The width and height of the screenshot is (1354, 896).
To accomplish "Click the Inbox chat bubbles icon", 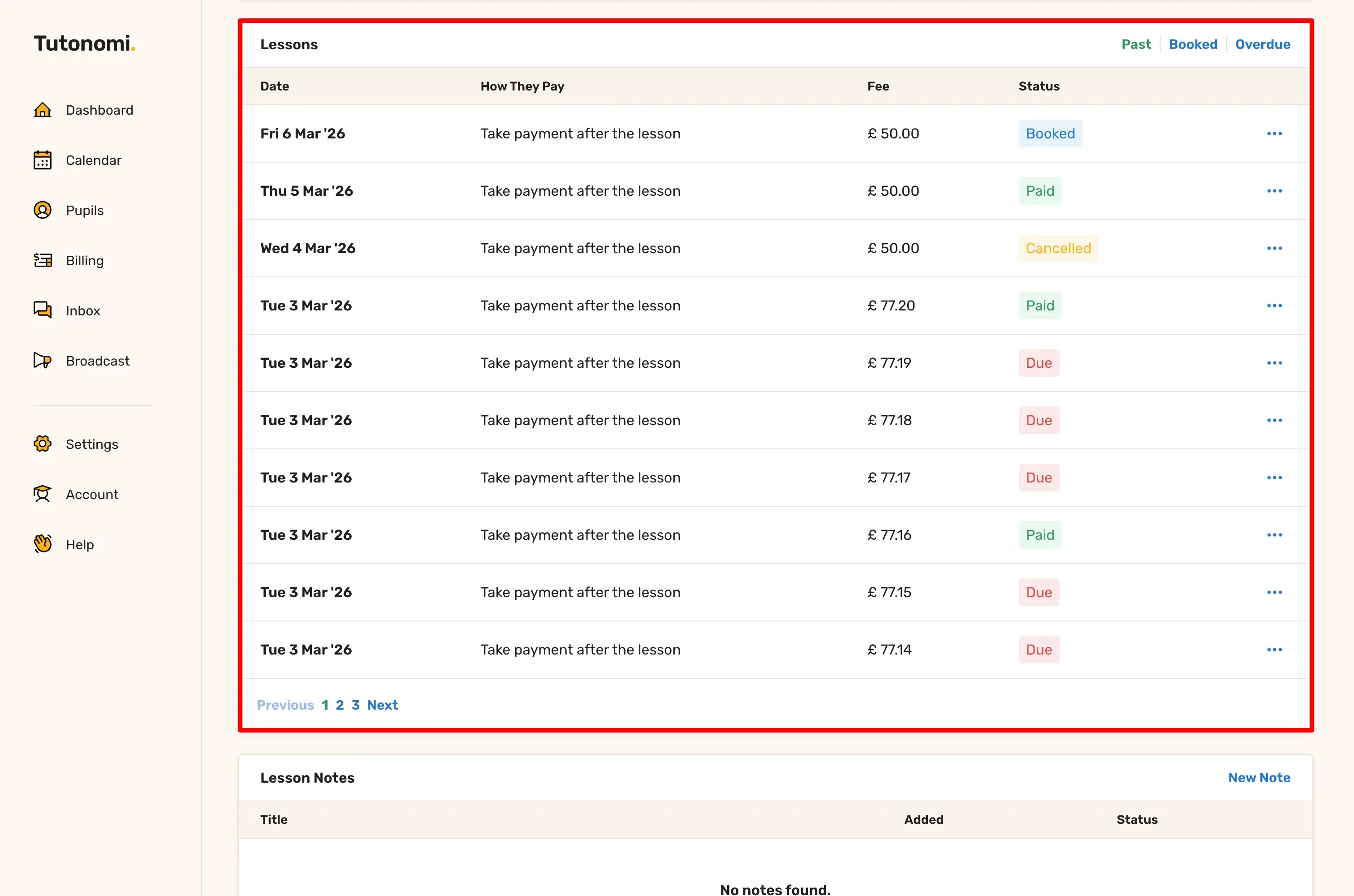I will point(42,310).
